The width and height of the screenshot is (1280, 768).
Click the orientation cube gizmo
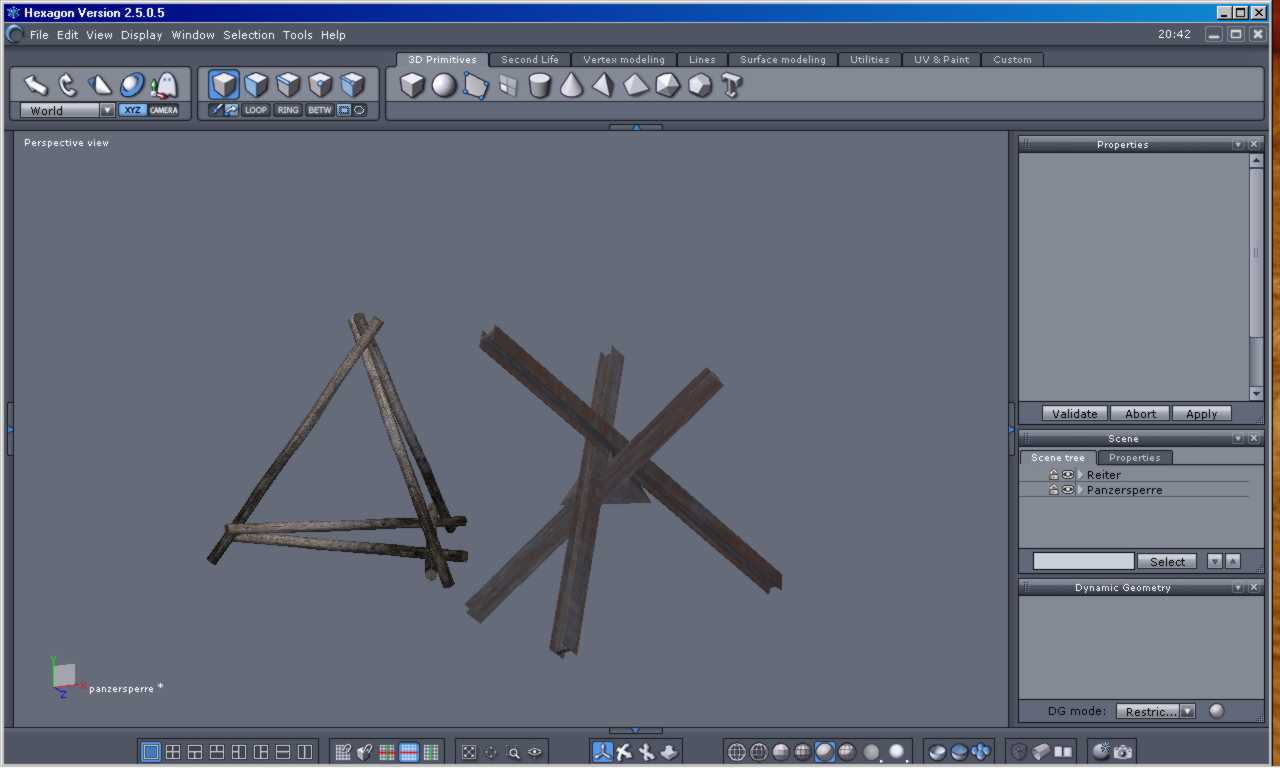click(x=64, y=675)
